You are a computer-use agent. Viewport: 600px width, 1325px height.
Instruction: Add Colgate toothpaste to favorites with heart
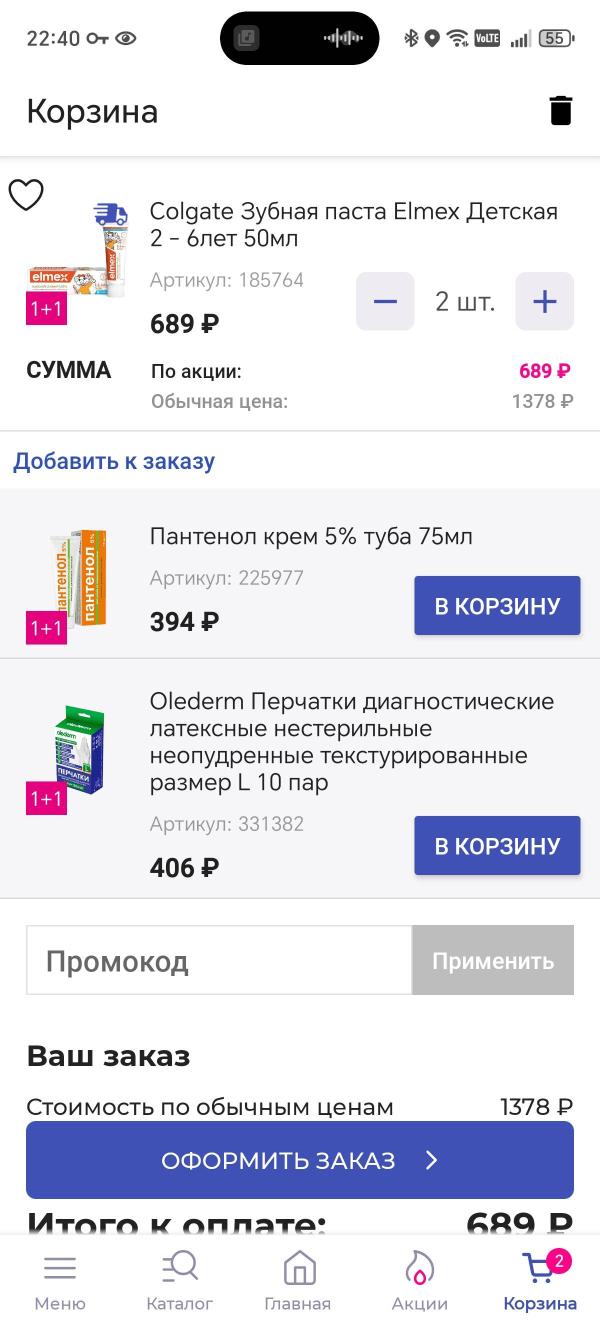pos(27,196)
